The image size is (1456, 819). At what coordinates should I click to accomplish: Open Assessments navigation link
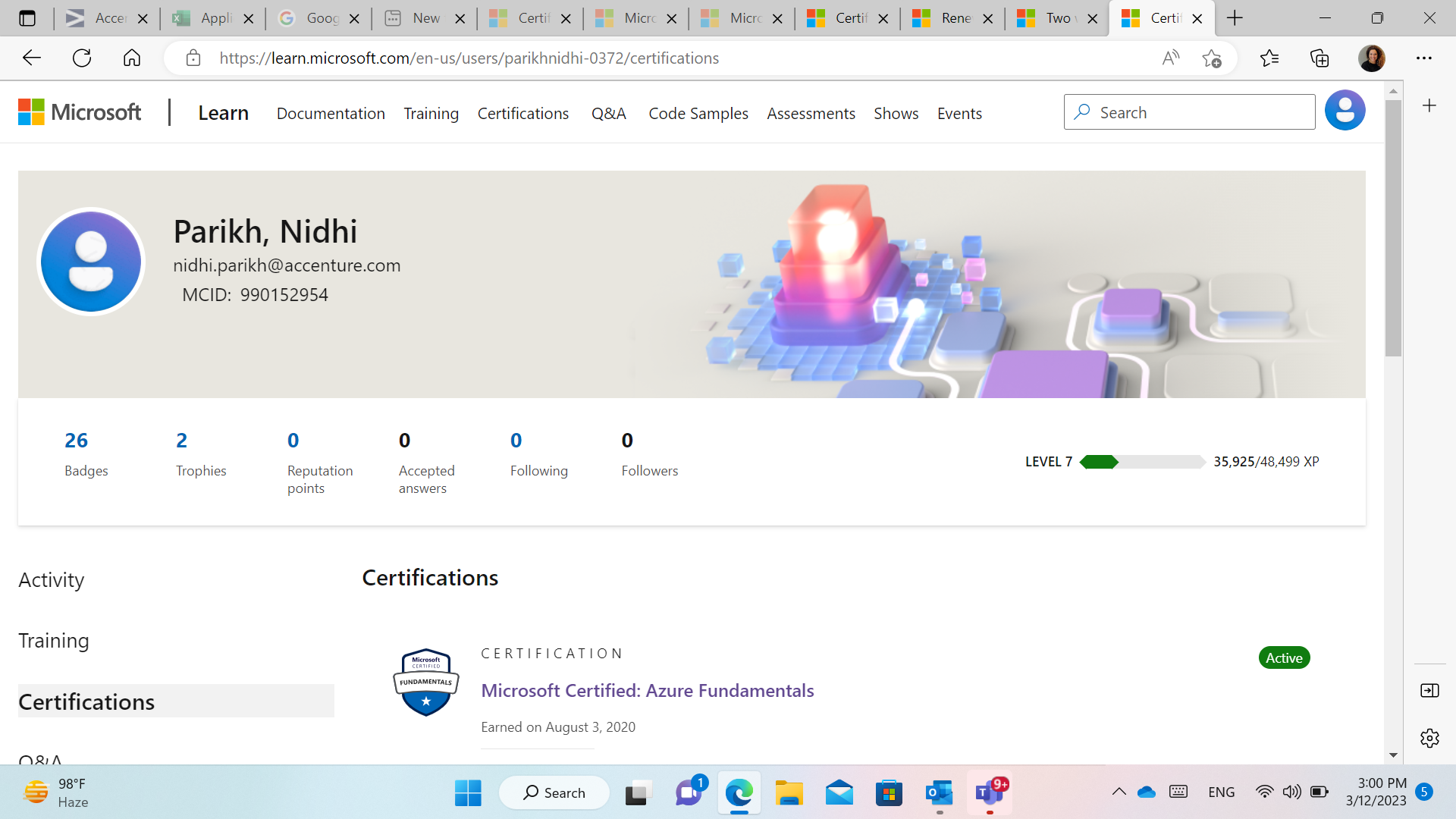(811, 113)
